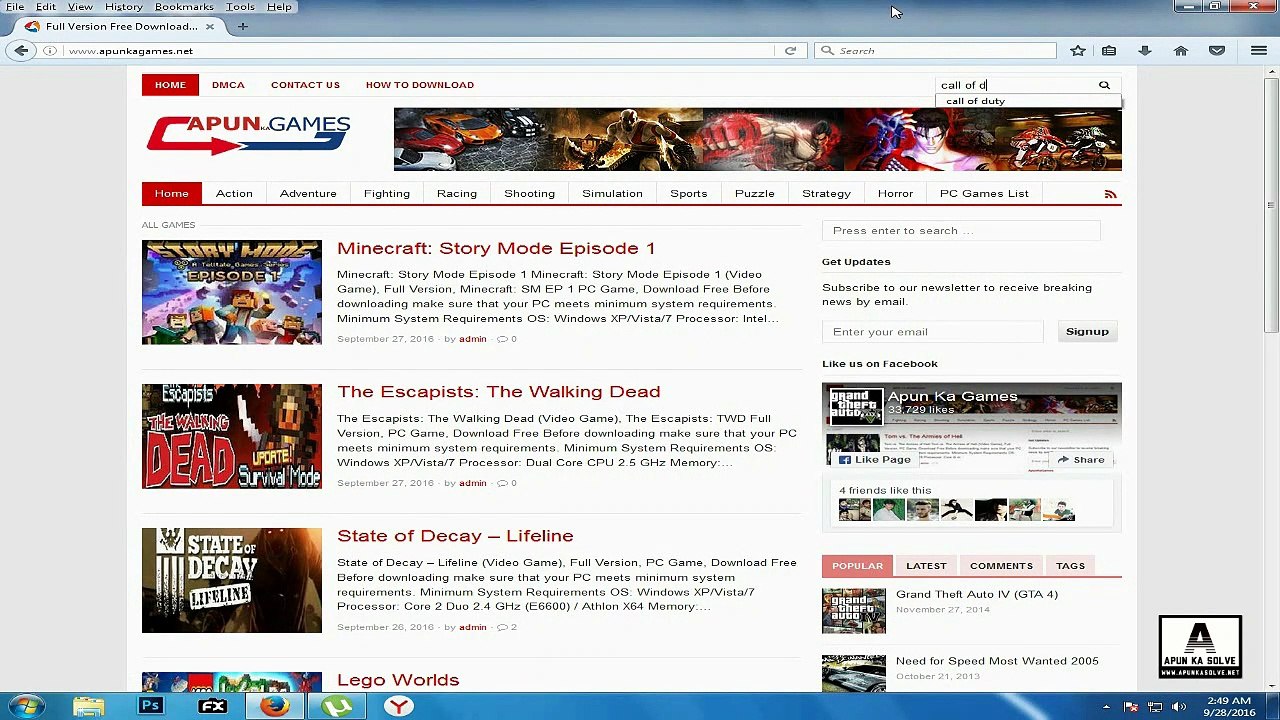
Task: Open Windows Explorer from the taskbar
Action: (88, 706)
